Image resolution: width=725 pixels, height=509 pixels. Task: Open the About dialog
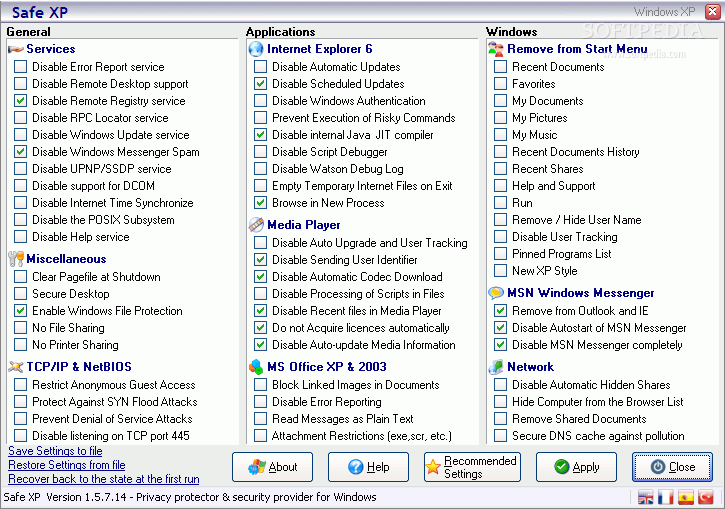pyautogui.click(x=272, y=467)
